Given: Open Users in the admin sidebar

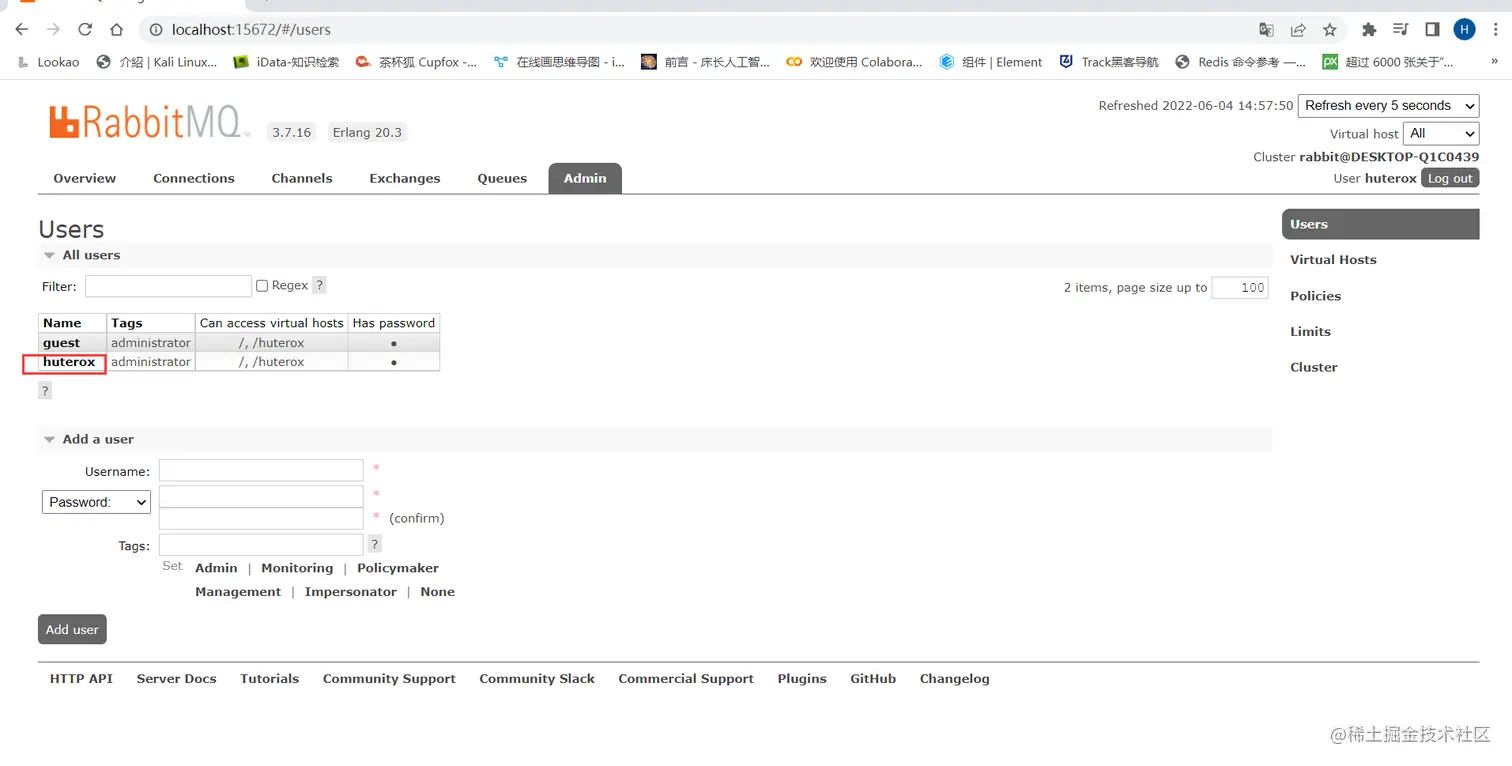Looking at the screenshot, I should tap(1380, 224).
